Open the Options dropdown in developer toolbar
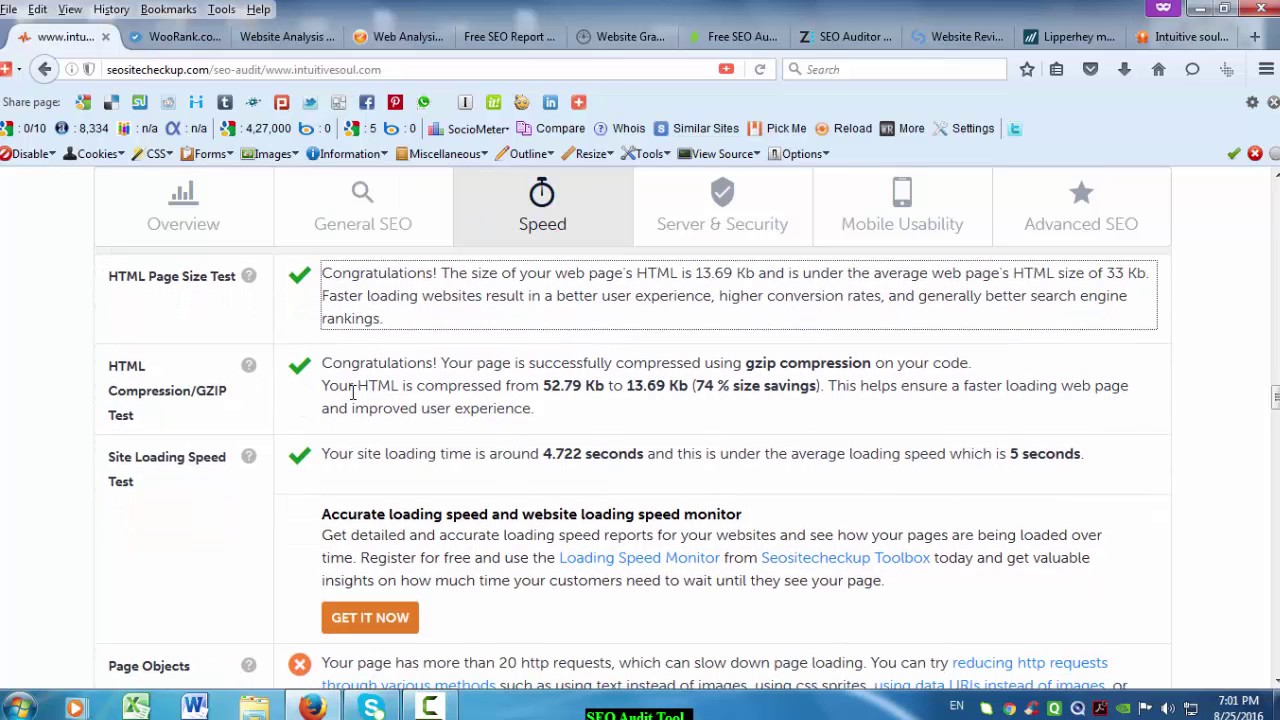 [x=799, y=154]
